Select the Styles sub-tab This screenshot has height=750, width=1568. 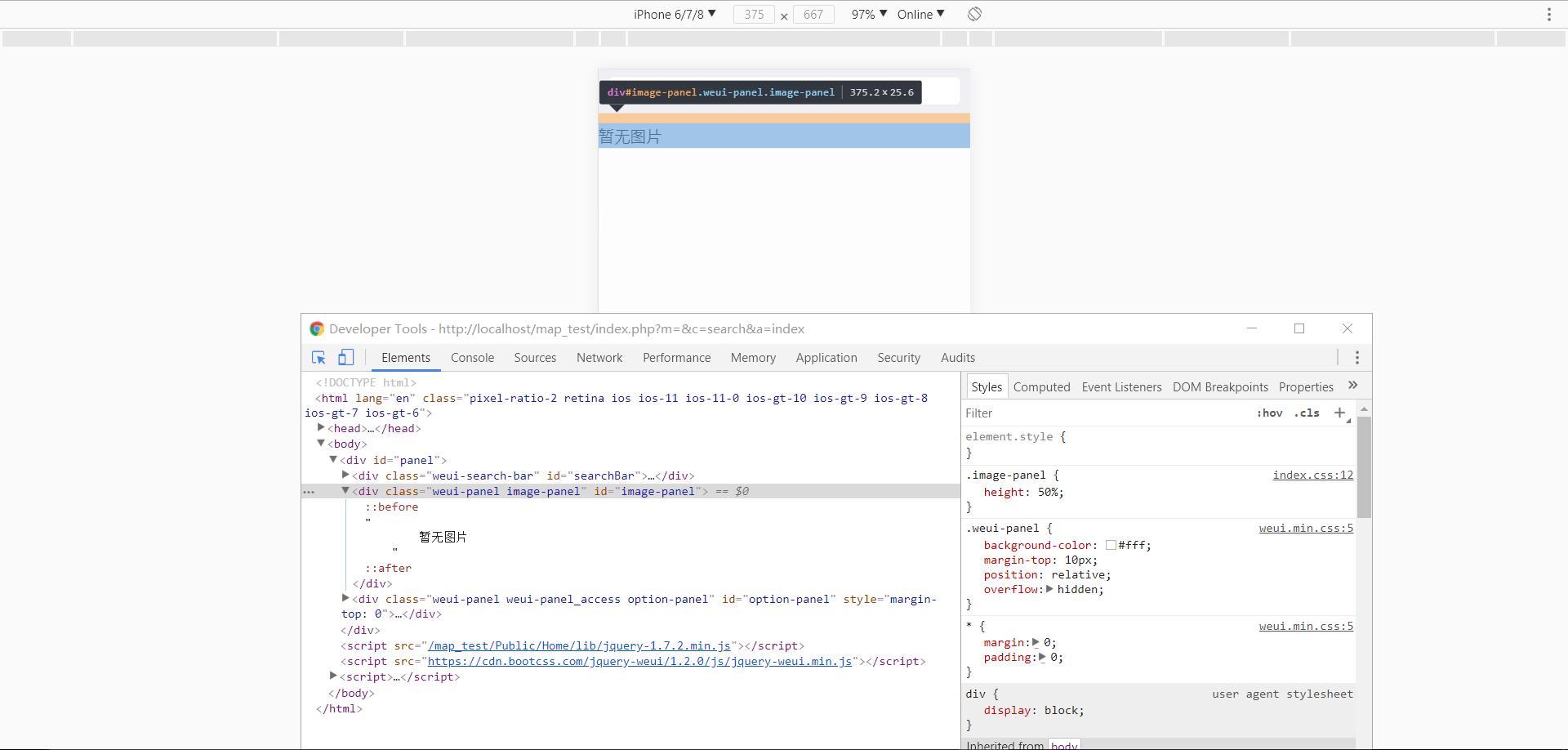pos(987,387)
